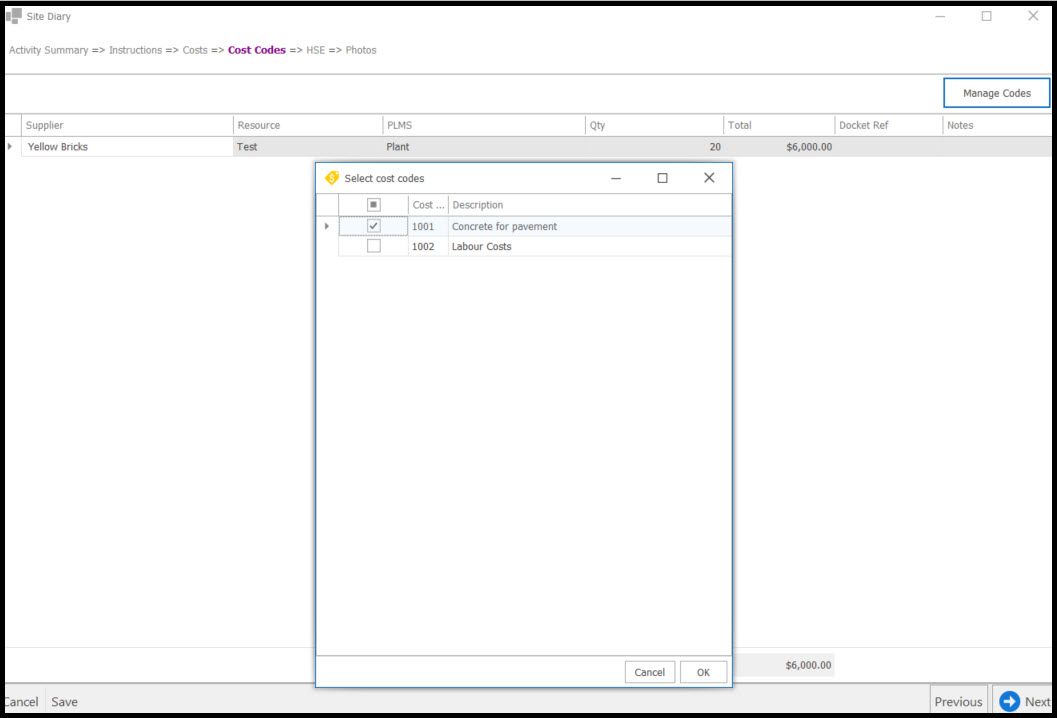
Task: Click row indicator arrow beside Yellow Bricks
Action: (x=11, y=147)
